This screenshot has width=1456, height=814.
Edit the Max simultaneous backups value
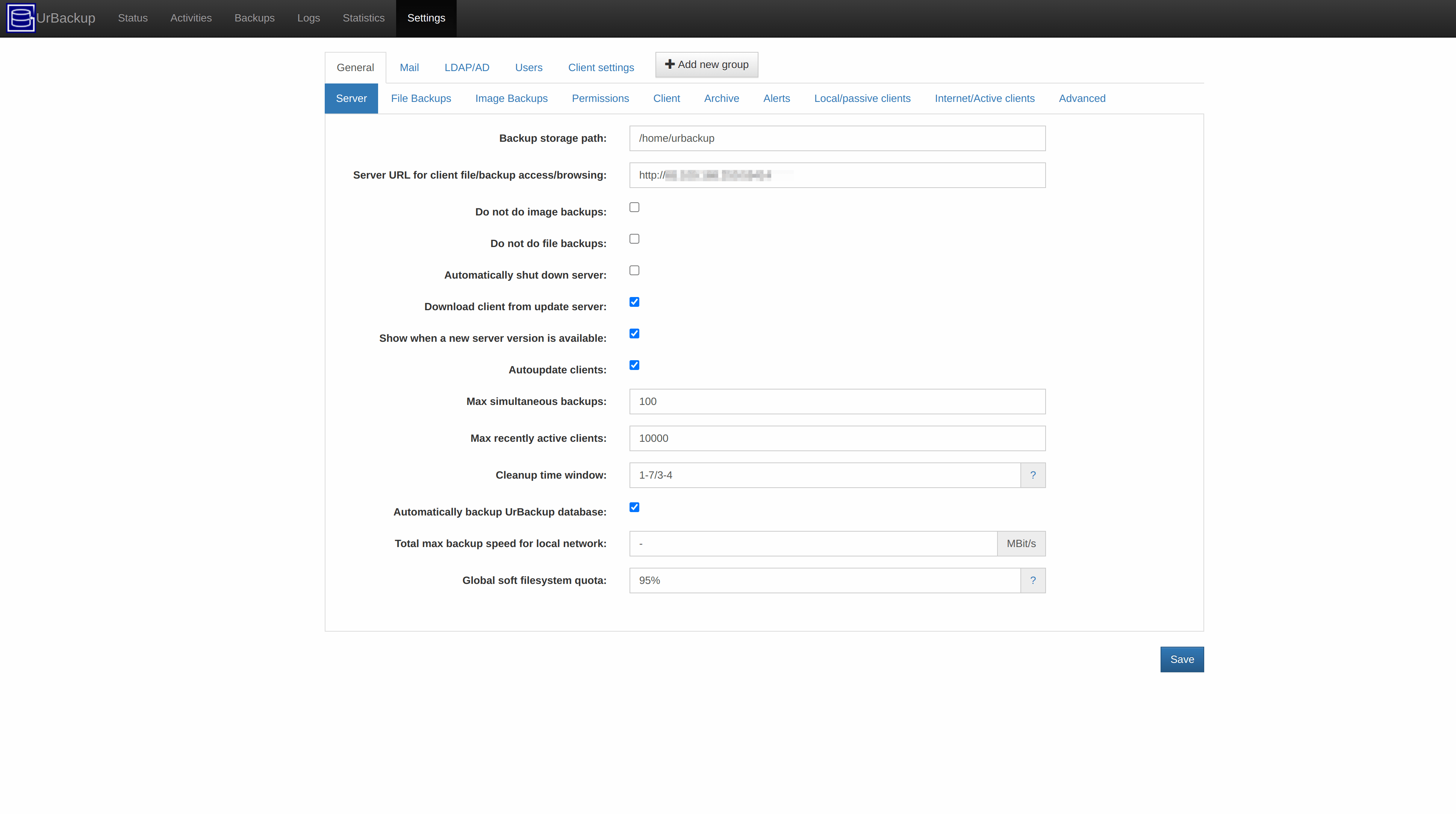[837, 401]
